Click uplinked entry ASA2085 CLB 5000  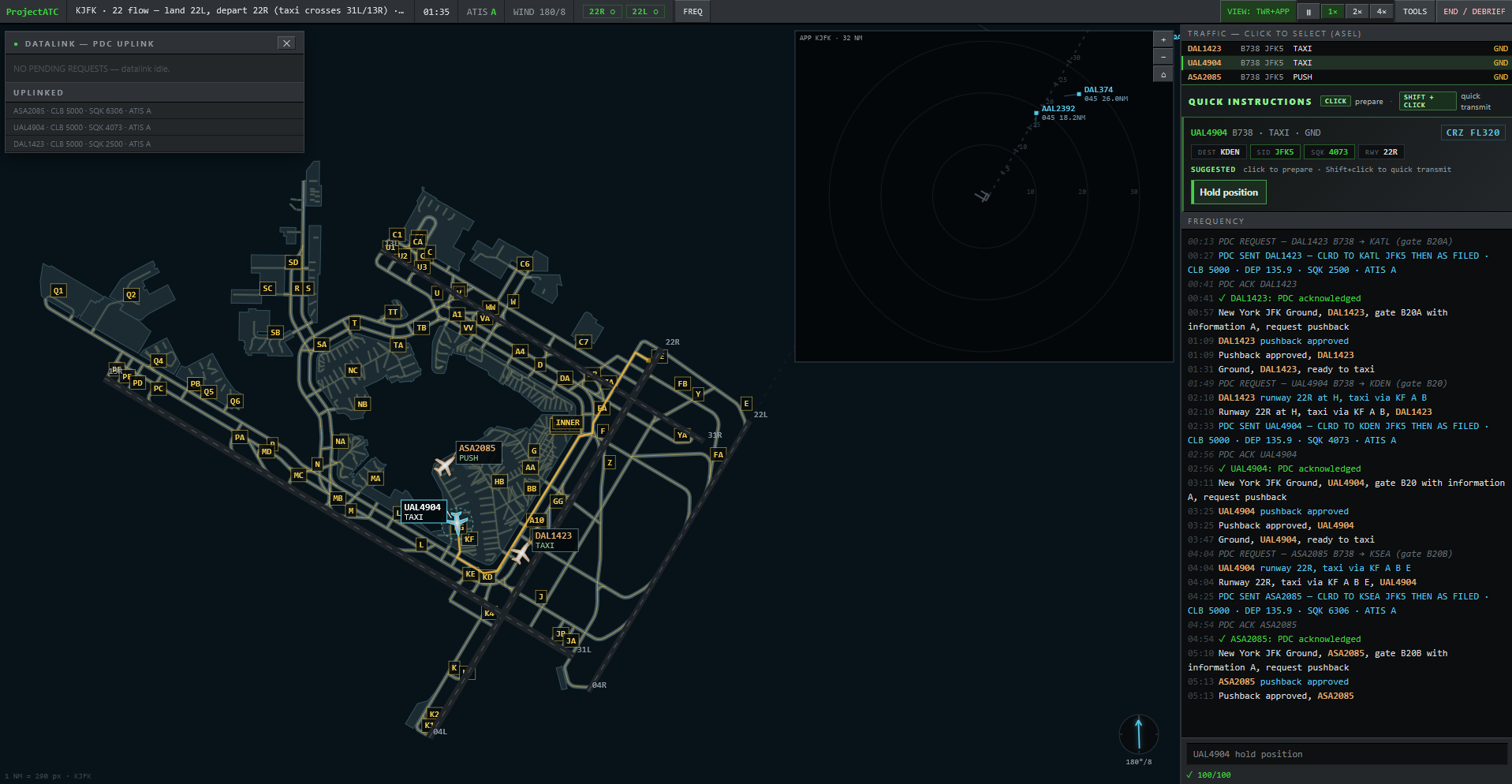[x=155, y=111]
